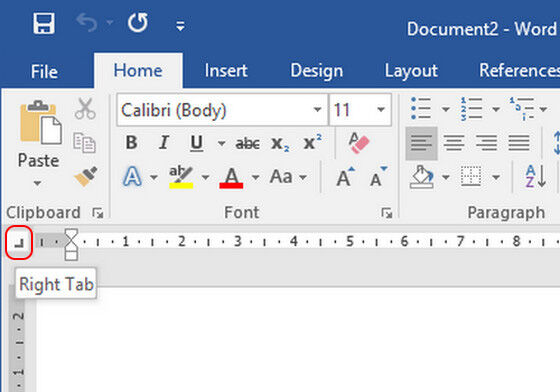Open the Change Case Aa menu
560x392 pixels.
(x=289, y=177)
